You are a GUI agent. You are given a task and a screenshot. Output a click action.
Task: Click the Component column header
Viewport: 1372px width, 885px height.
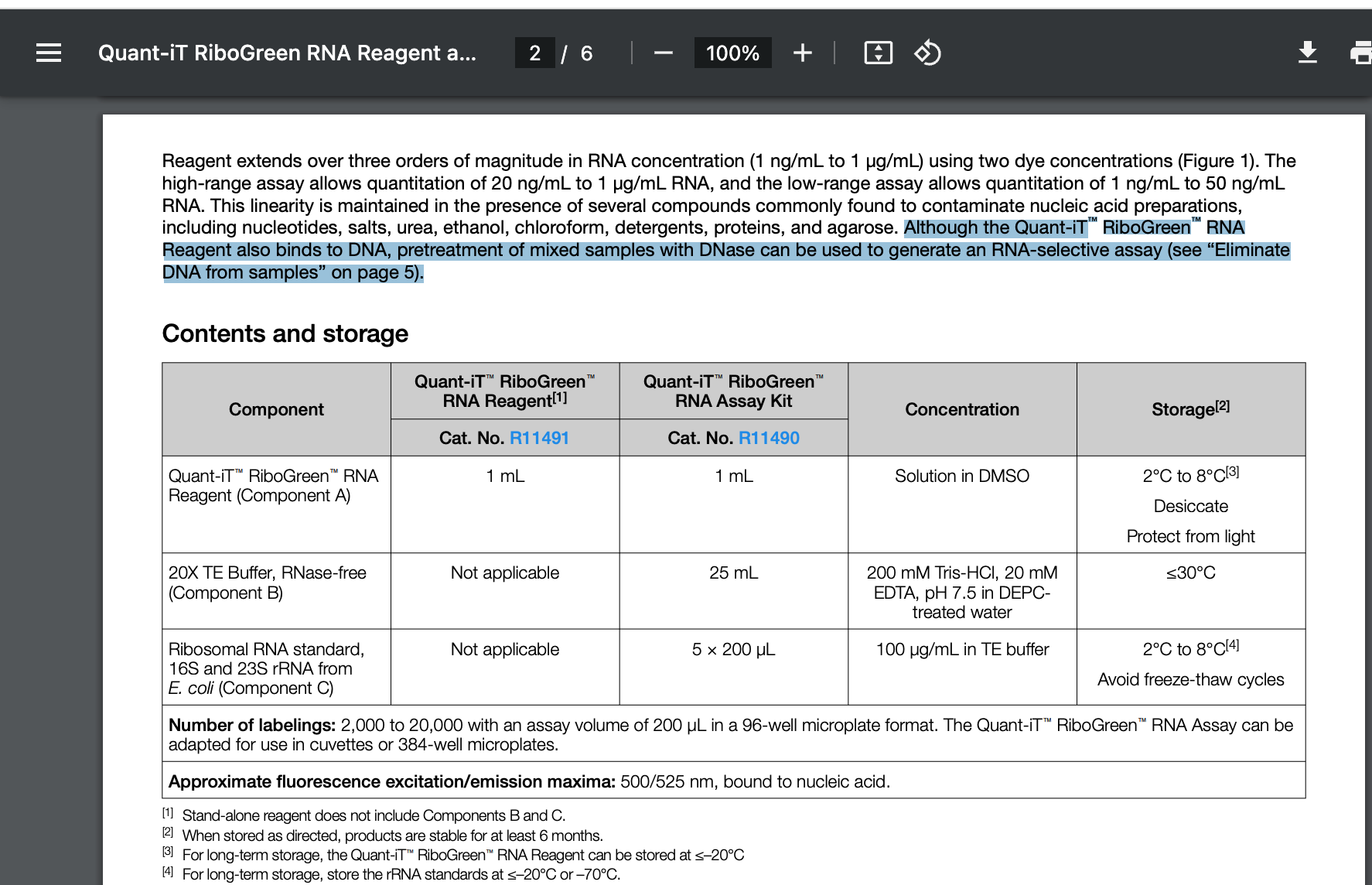(x=276, y=409)
